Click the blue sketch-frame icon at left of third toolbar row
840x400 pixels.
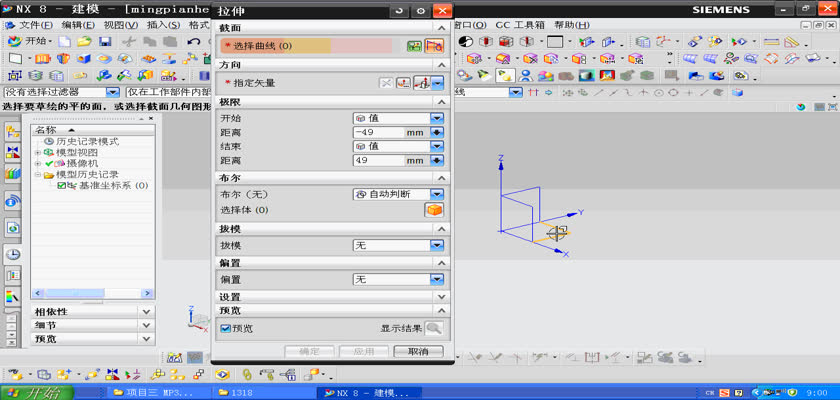coord(14,76)
